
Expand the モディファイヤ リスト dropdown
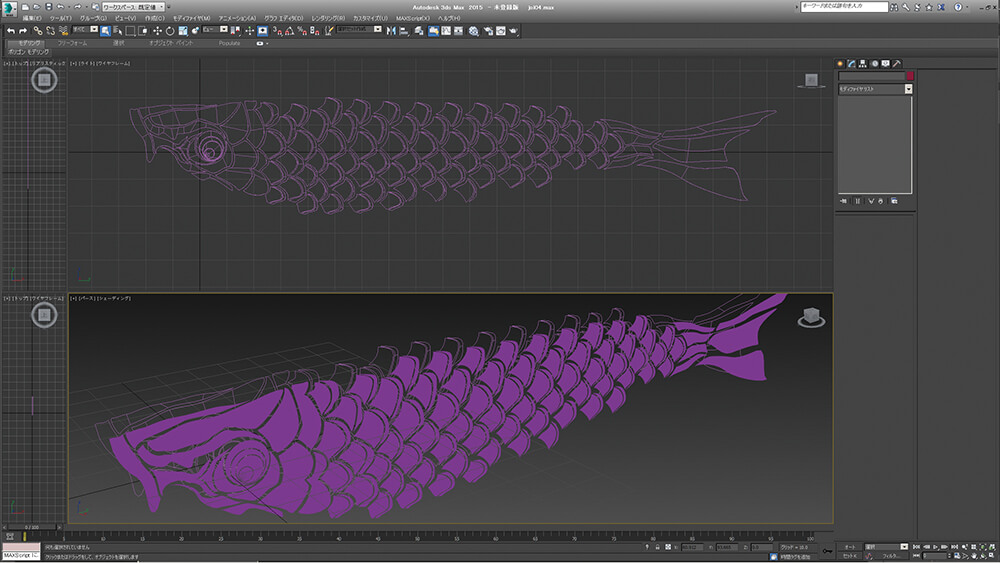click(x=875, y=89)
